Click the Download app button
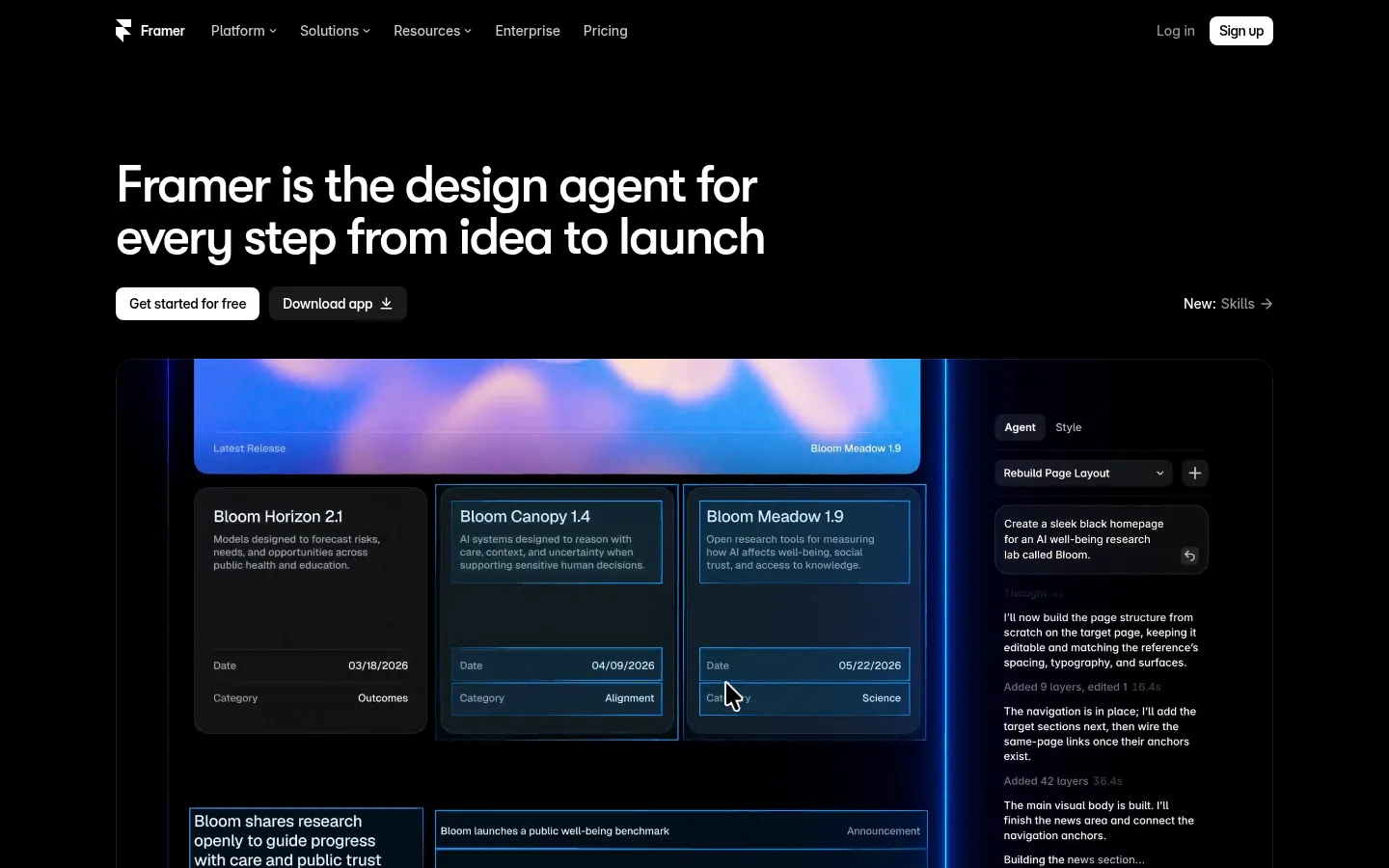The image size is (1389, 868). [x=338, y=304]
